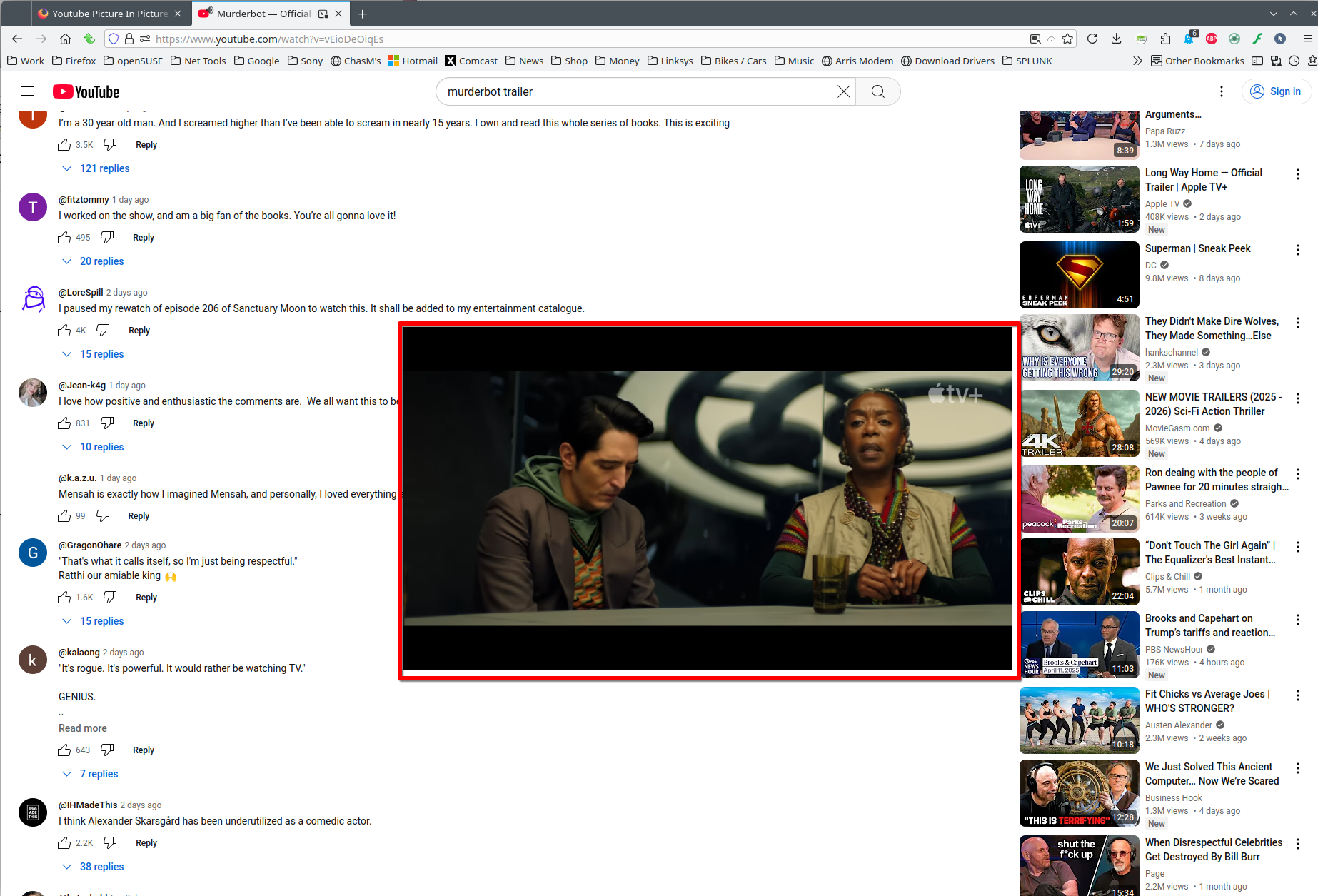Go back to the previous page
This screenshot has height=896, width=1318.
click(17, 39)
